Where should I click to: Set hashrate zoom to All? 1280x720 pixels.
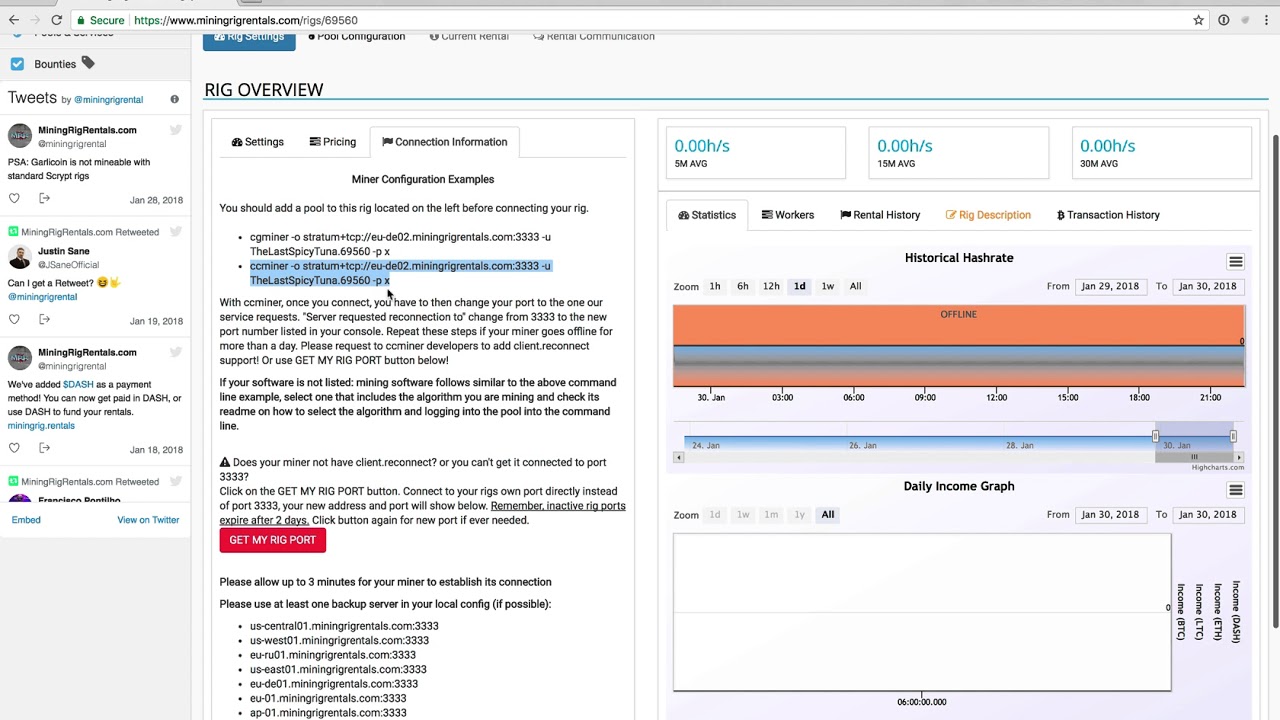click(855, 286)
